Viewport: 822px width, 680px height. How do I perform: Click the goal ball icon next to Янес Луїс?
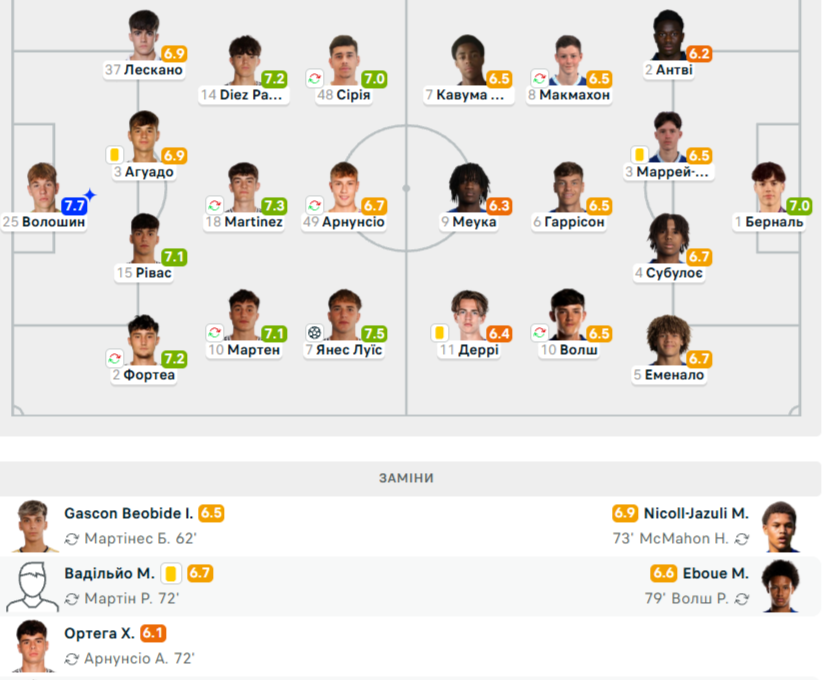(315, 332)
